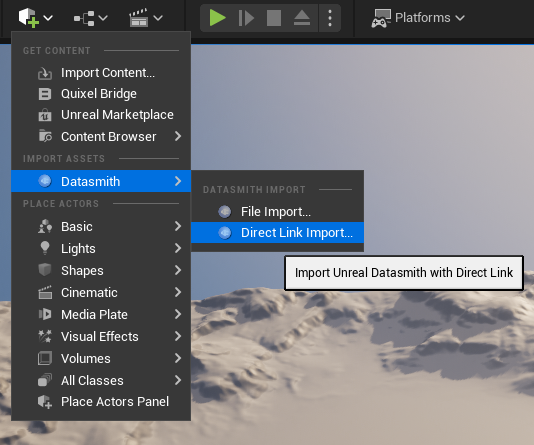
Task: Expand the Blueprints dropdown arrow
Action: click(103, 18)
